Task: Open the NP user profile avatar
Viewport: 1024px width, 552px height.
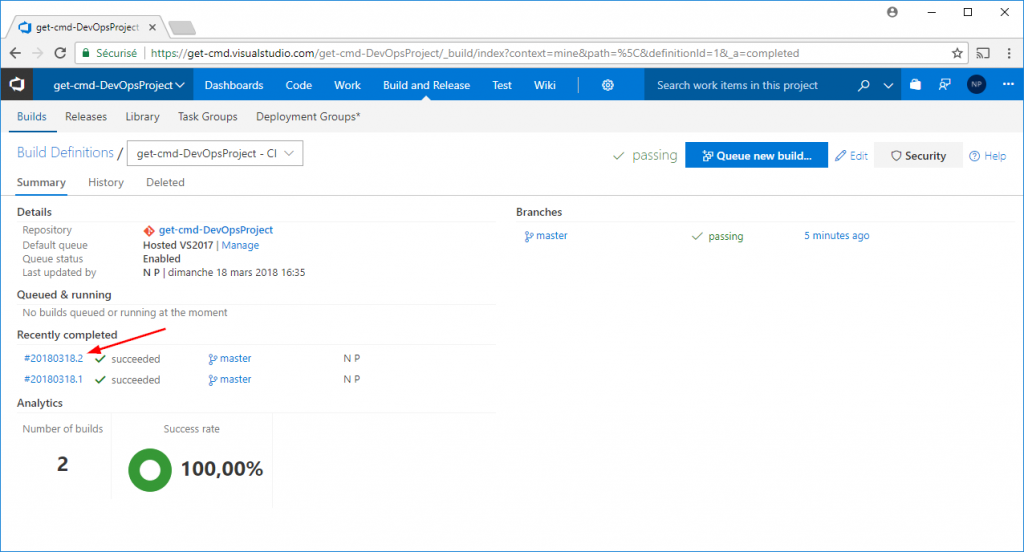Action: pos(977,84)
